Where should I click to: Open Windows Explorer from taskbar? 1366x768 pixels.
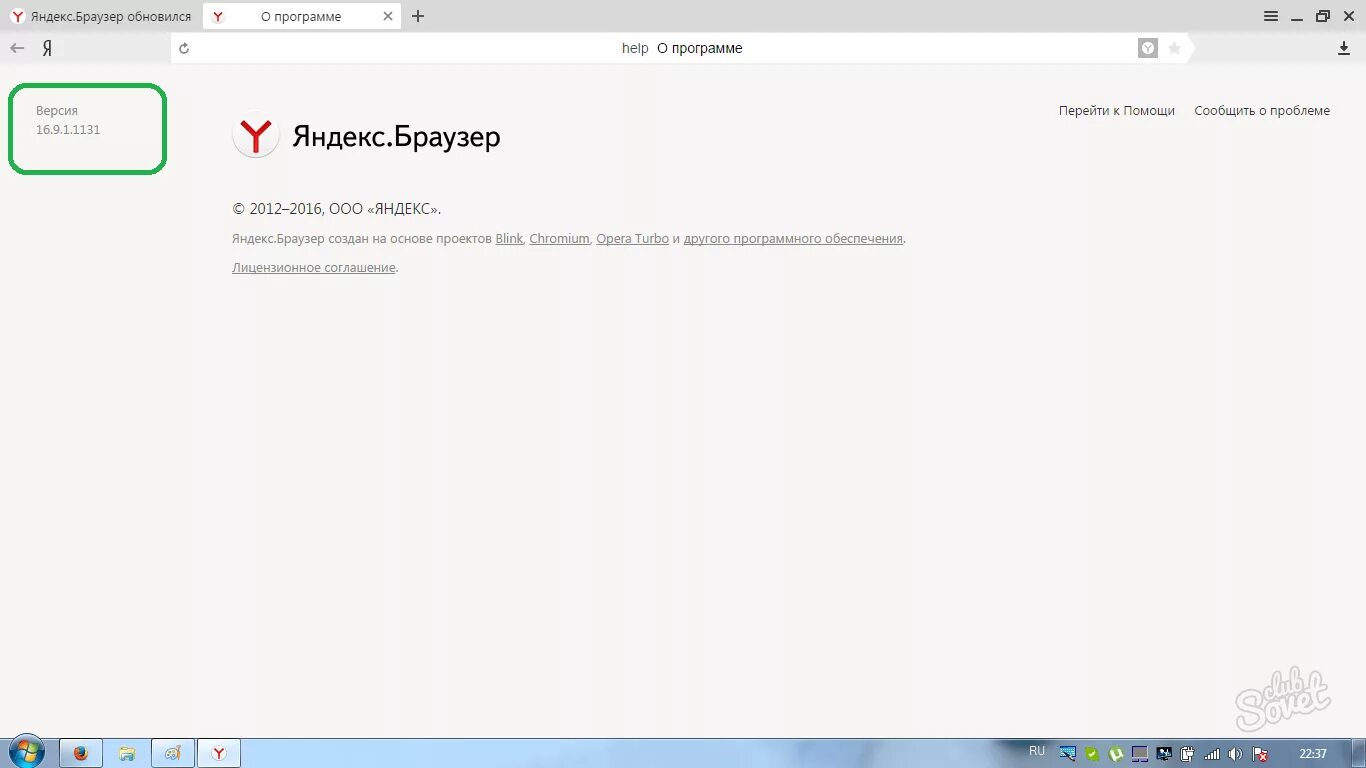point(127,753)
